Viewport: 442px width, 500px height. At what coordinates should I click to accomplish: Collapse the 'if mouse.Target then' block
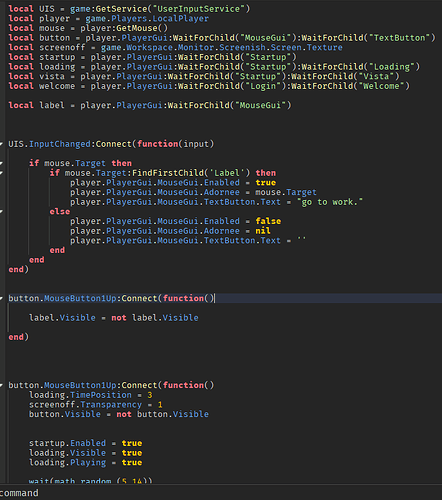[x=1, y=163]
